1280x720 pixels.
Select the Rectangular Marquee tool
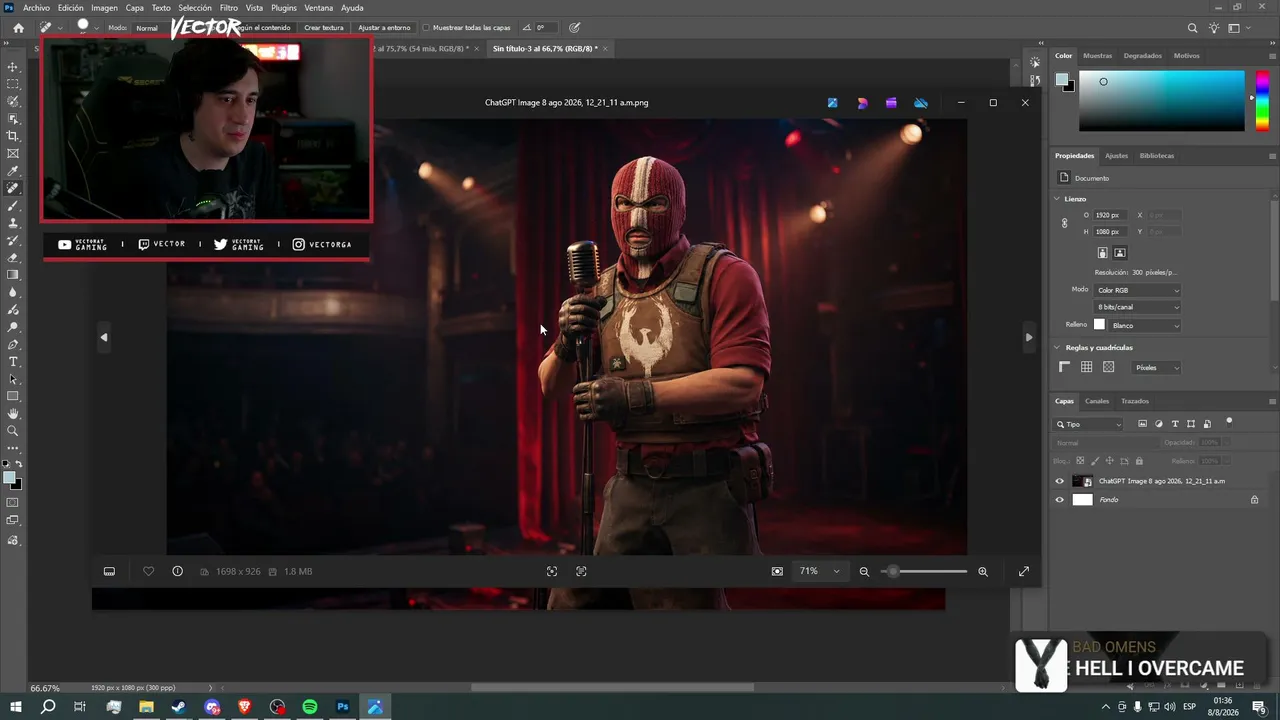[13, 84]
